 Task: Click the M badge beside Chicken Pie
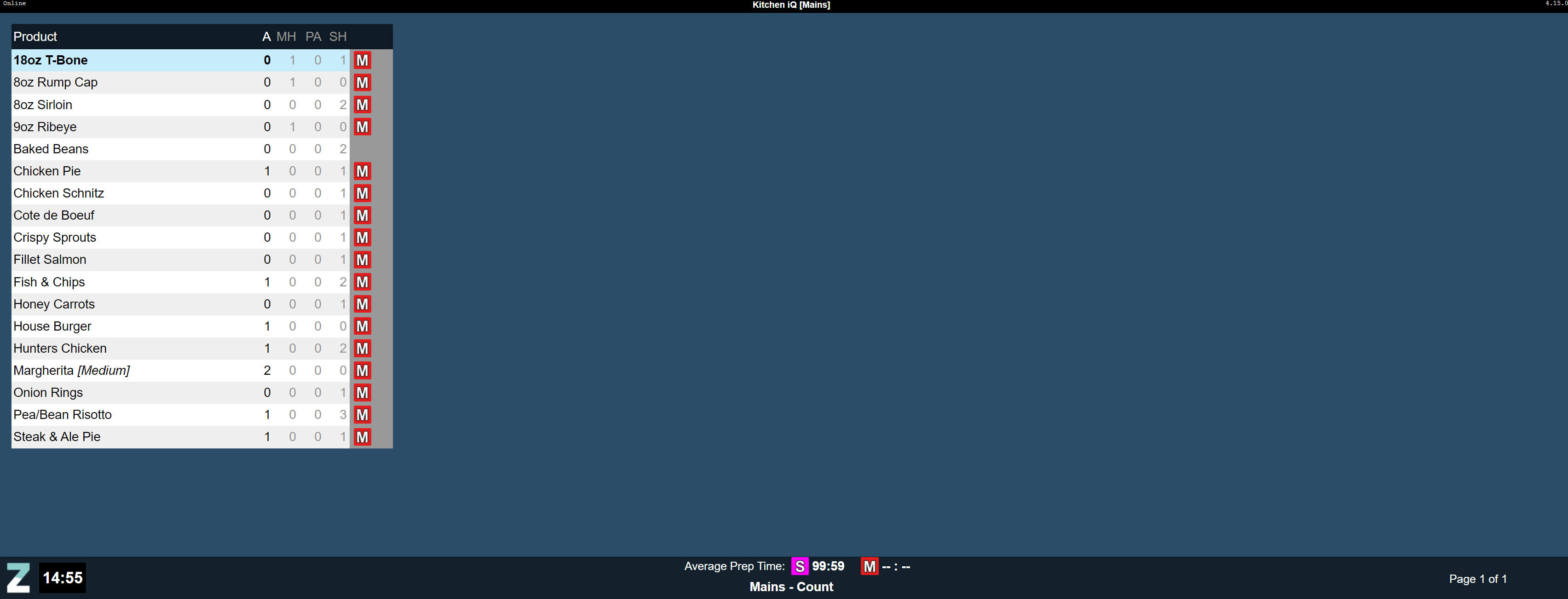[362, 171]
